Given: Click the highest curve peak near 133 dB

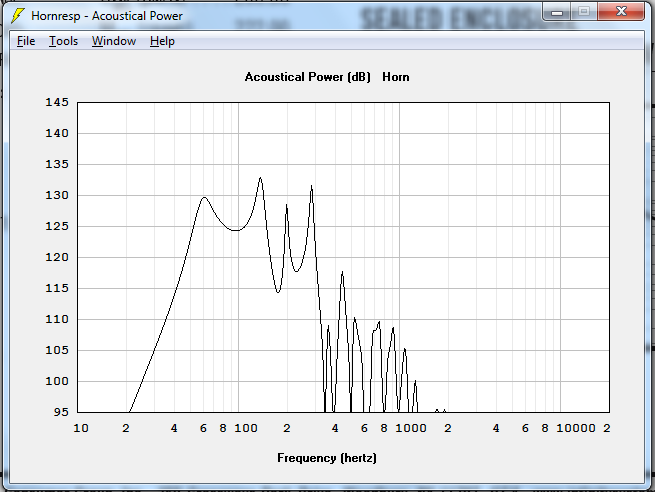Looking at the screenshot, I should (x=261, y=178).
